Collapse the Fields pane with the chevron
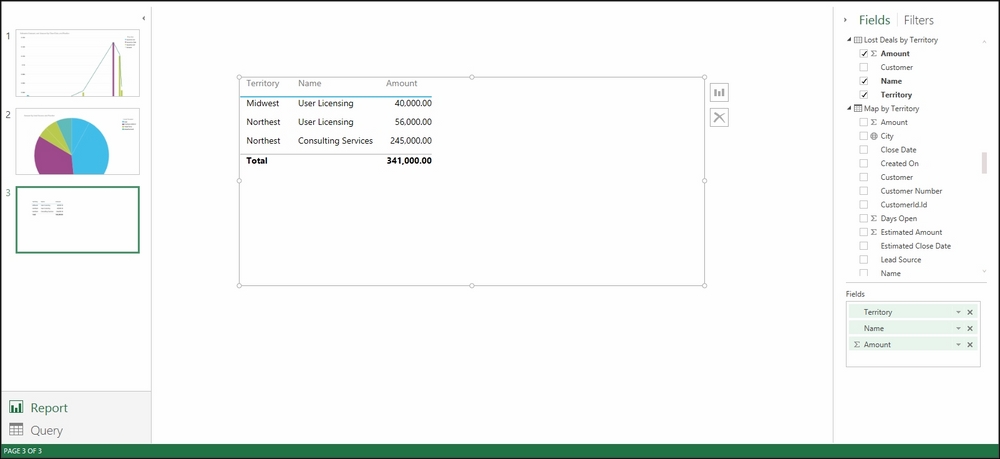 [845, 20]
